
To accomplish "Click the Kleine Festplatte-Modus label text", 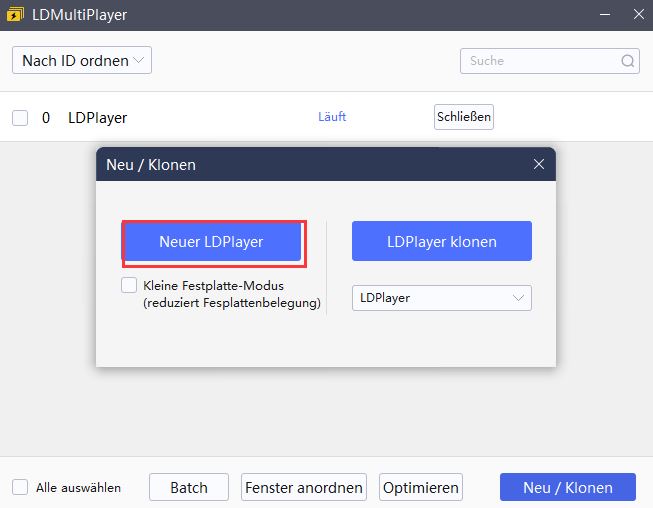I will [x=232, y=294].
